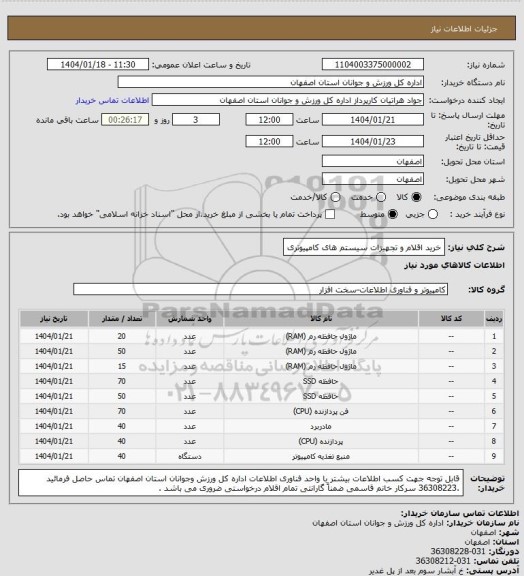The image size is (524, 576).
Task: Click the تعداد / مقدار column header
Action: click(x=122, y=318)
